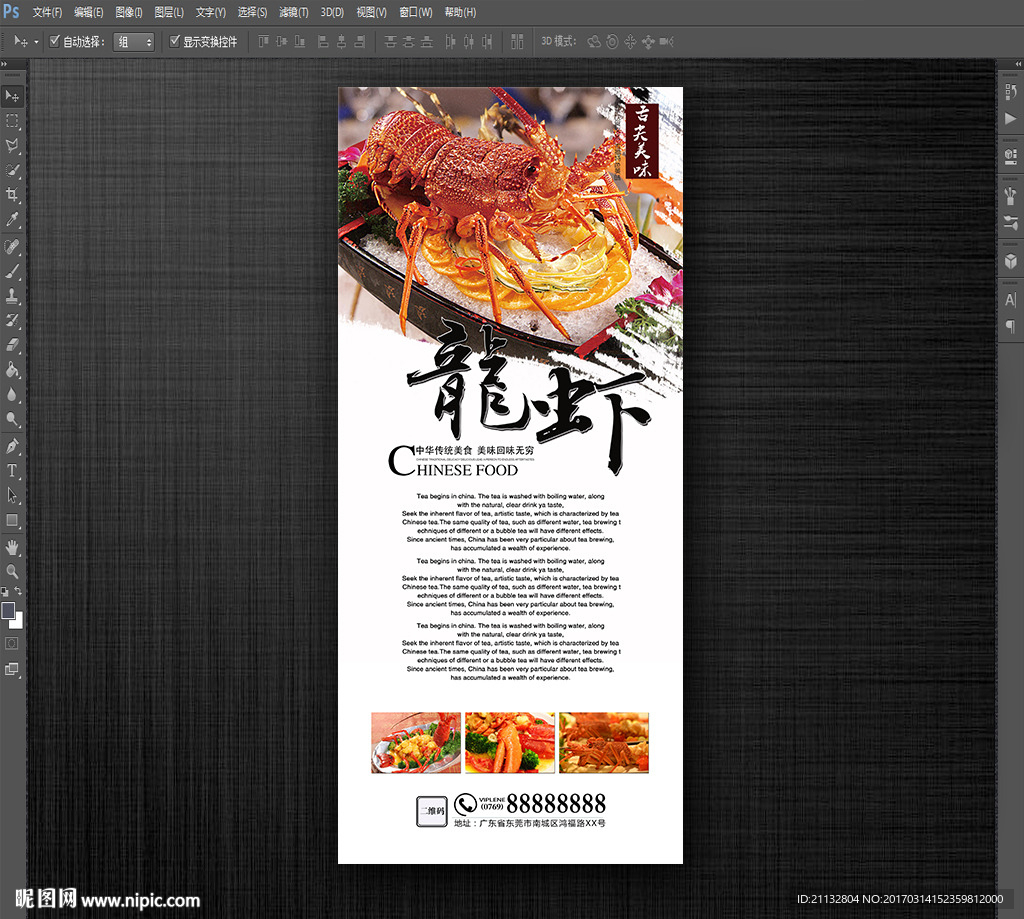The width and height of the screenshot is (1024, 919).
Task: Select the Polygonal Lasso tool
Action: tap(12, 146)
